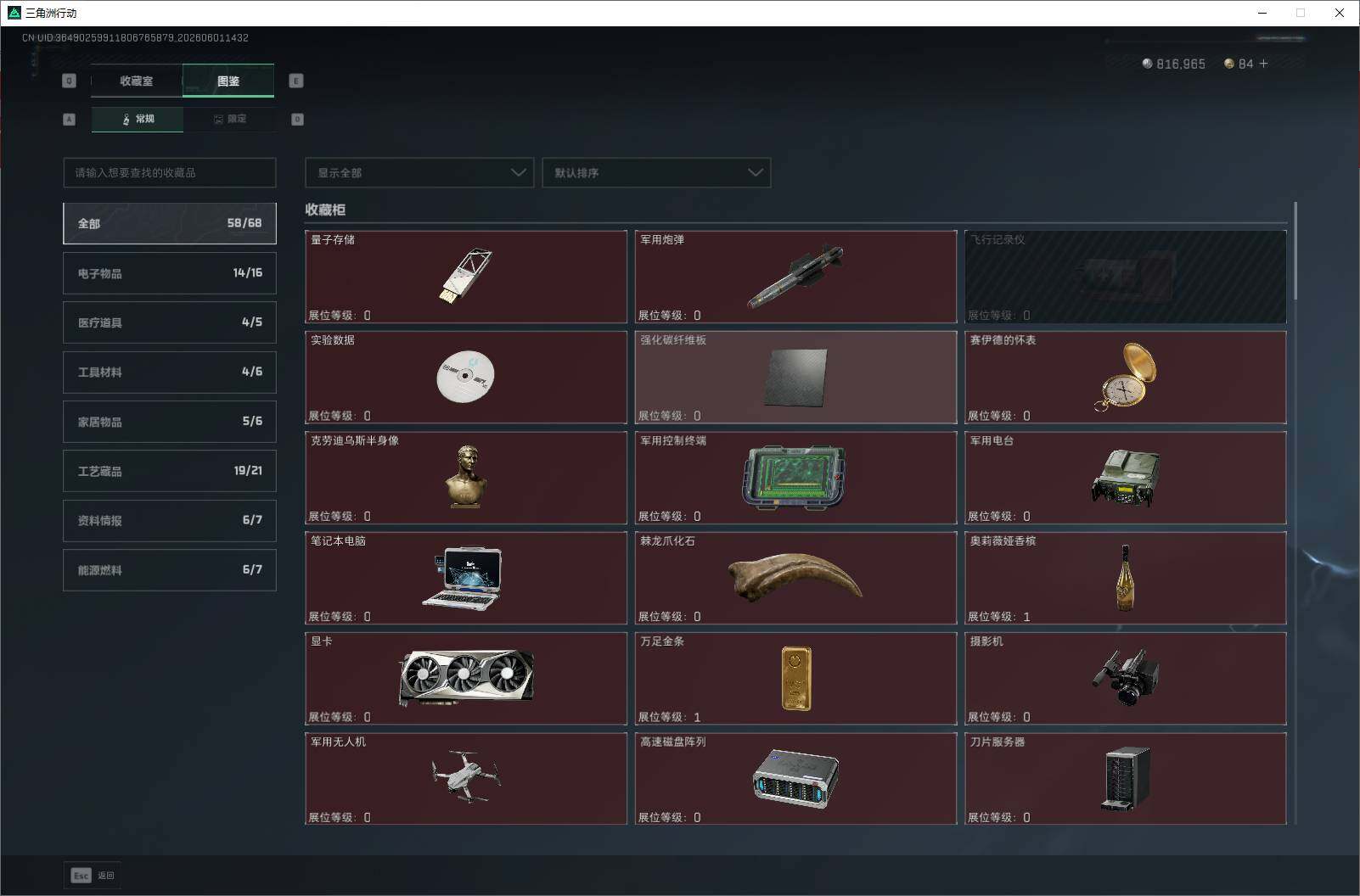
Task: Click the collection list vertical scrollbar
Action: [1295, 251]
